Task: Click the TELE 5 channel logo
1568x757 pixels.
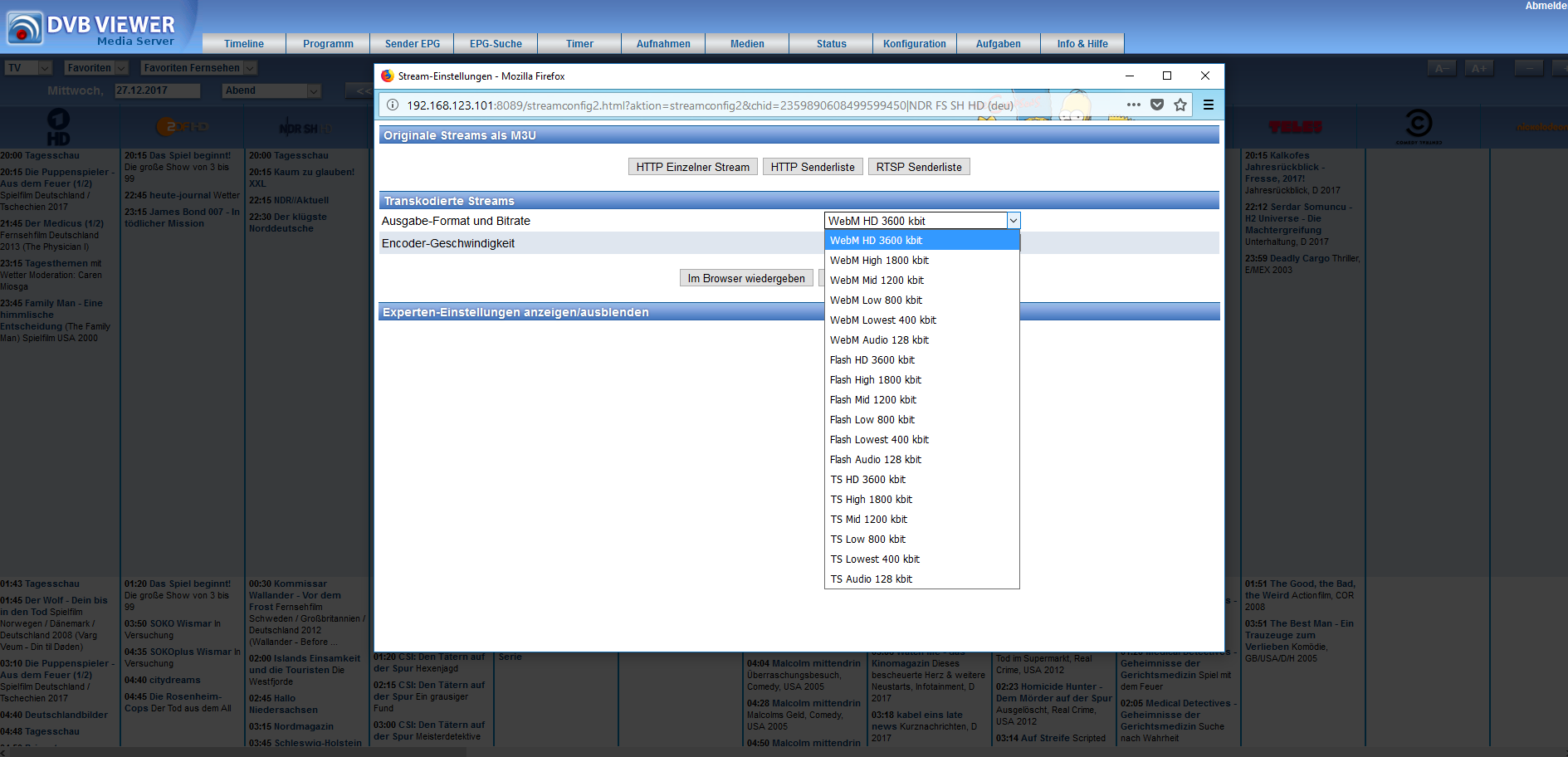Action: [1295, 127]
